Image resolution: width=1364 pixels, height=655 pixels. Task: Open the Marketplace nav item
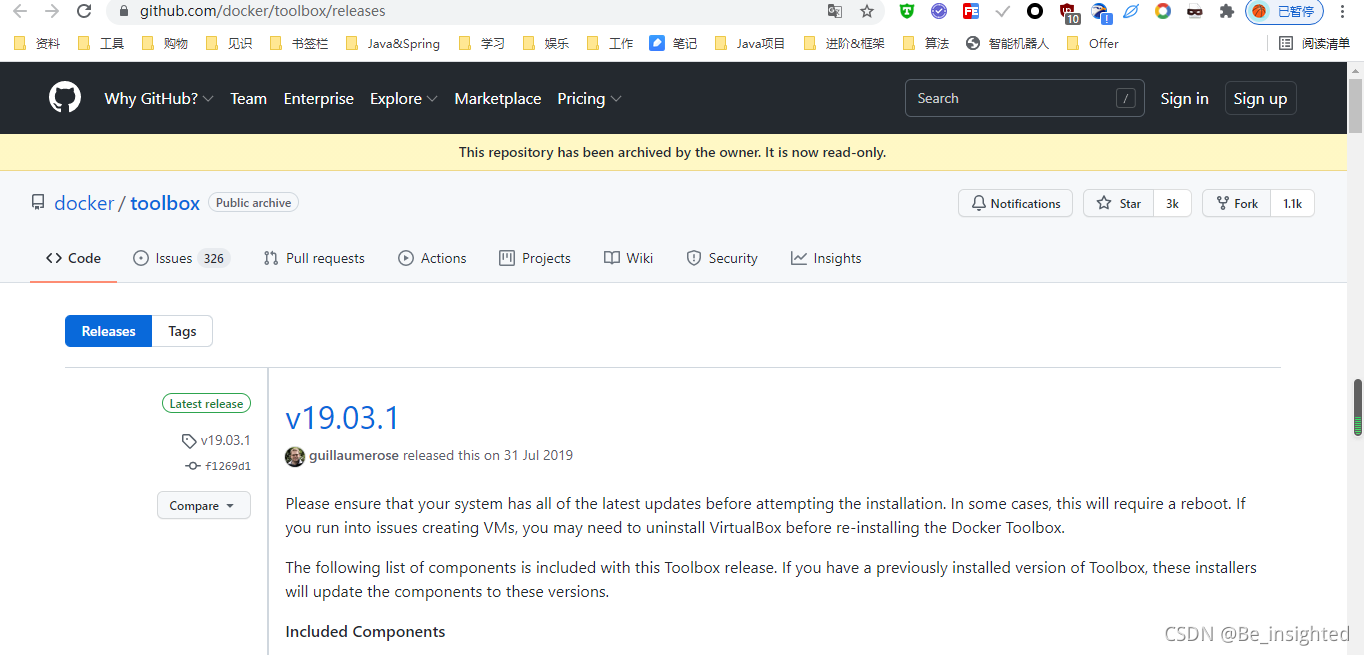tap(498, 98)
